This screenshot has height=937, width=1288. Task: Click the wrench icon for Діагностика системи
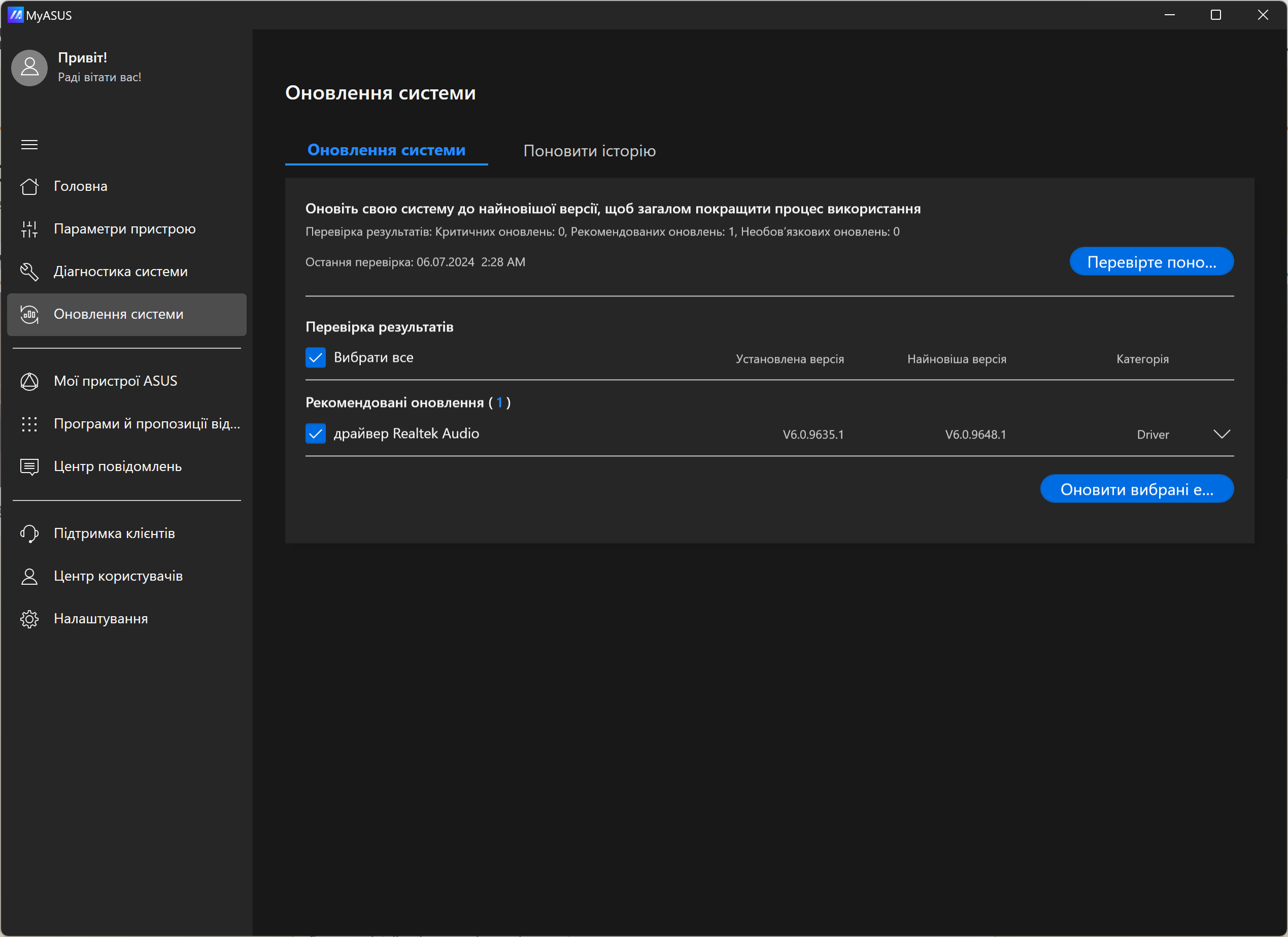[29, 272]
